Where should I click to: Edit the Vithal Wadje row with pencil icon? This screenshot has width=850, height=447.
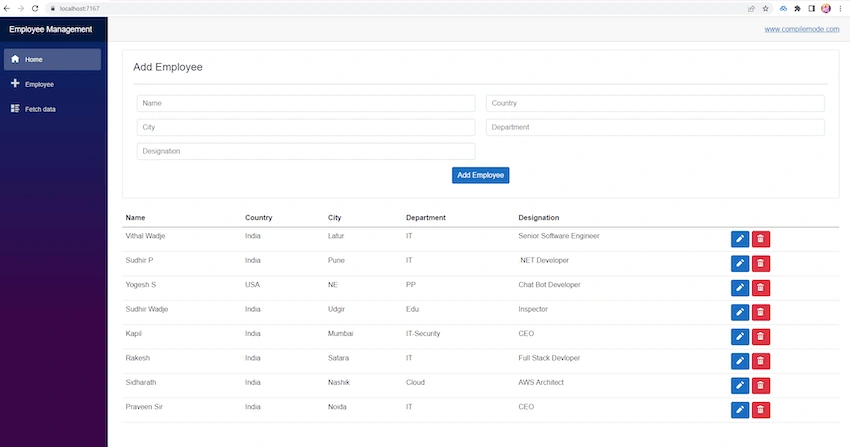coord(739,239)
